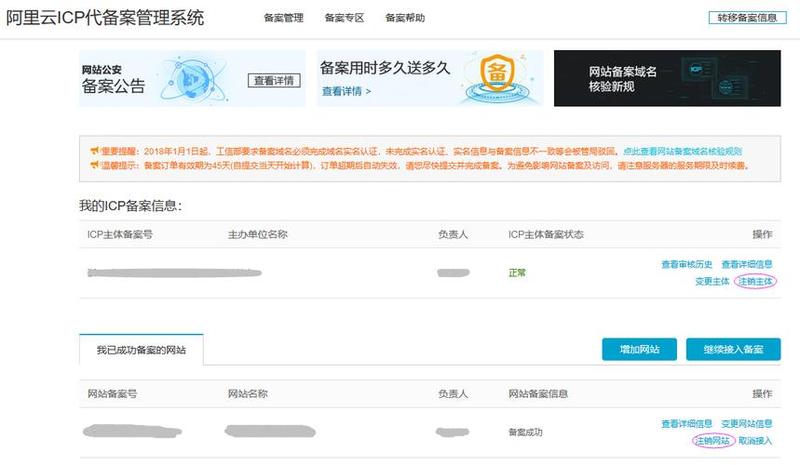Image resolution: width=800 pixels, height=465 pixels.
Task: Click the globe graphic on 备案公告 banner
Action: click(x=192, y=80)
